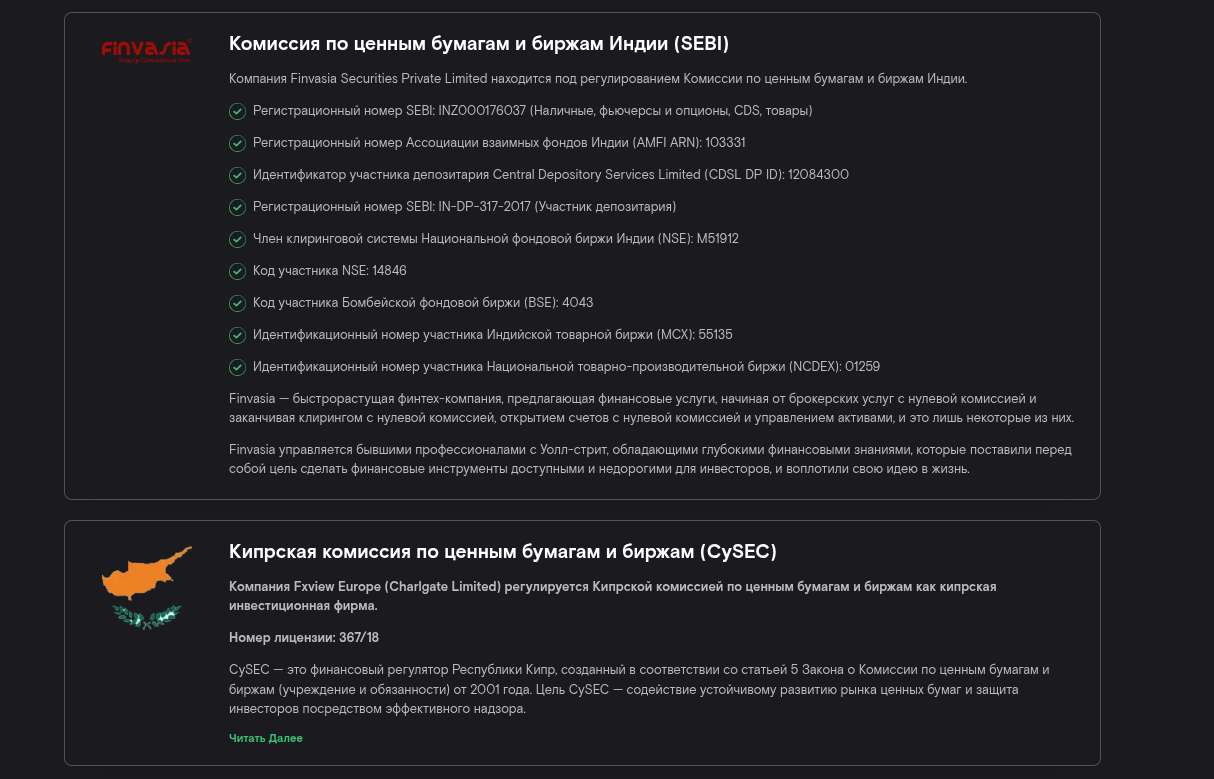Viewport: 1214px width, 779px height.
Task: Click the '(NCDEX): 01259' identifier line
Action: [566, 367]
